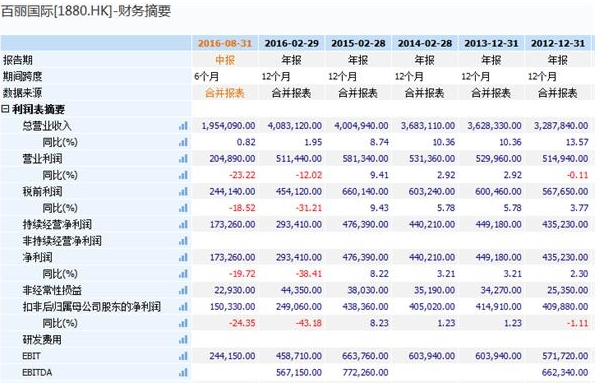The image size is (604, 389).
Task: Select the 2012-12-31 column header
Action: [558, 43]
